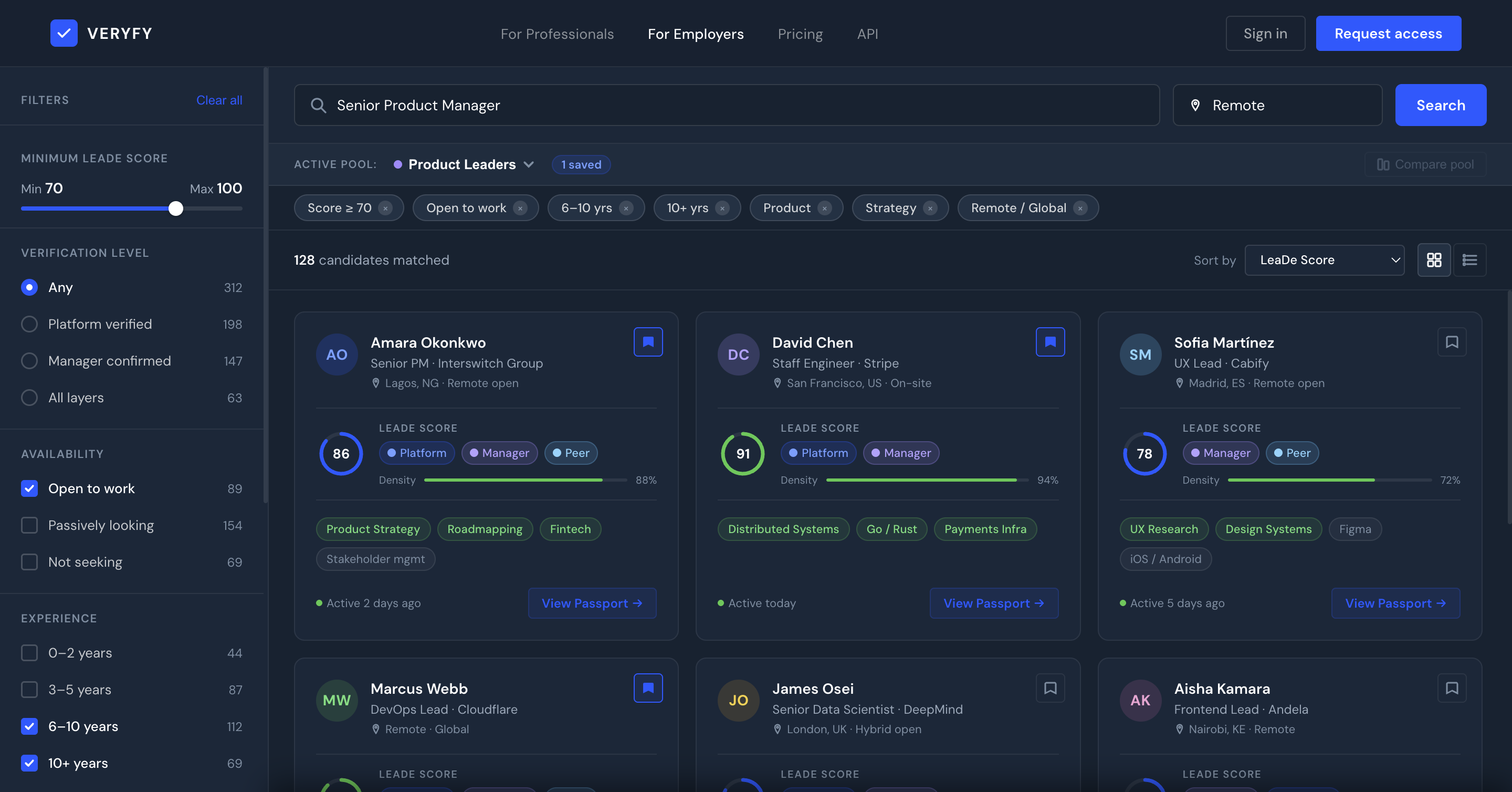The image size is (1512, 792).
Task: Click the search magnifier icon
Action: click(318, 105)
